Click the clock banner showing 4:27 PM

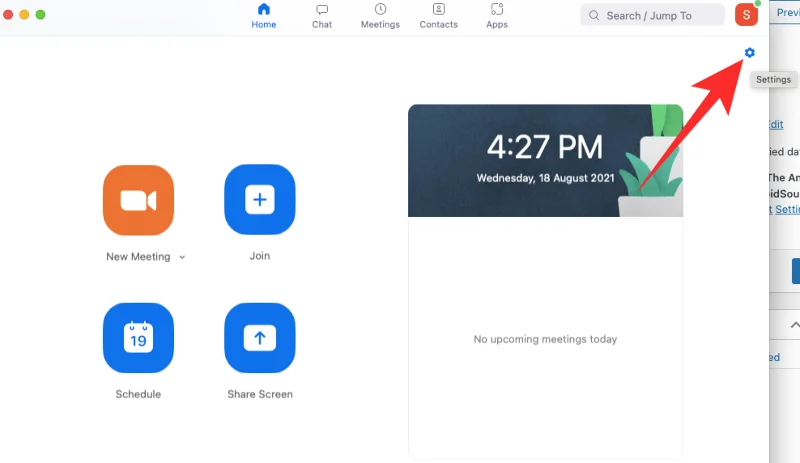[545, 160]
